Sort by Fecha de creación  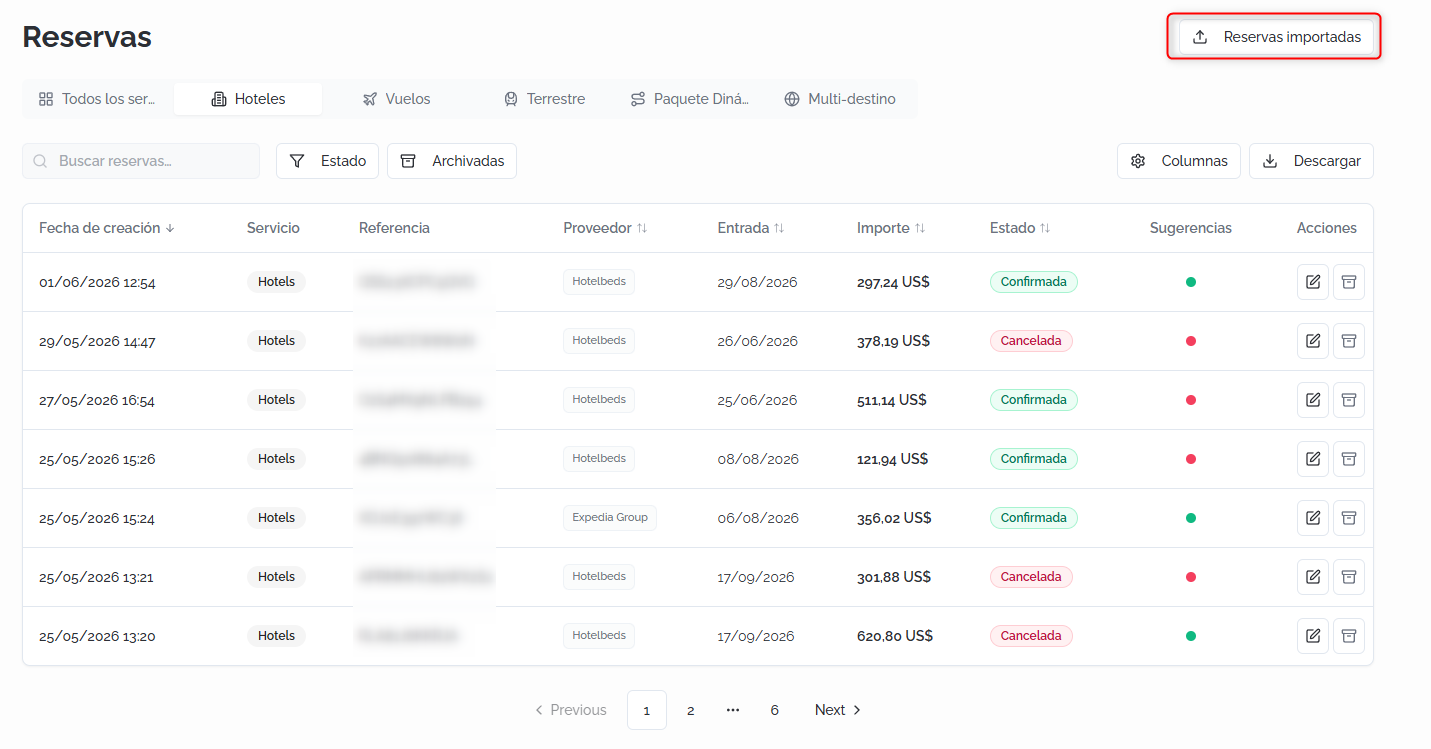[x=107, y=228]
